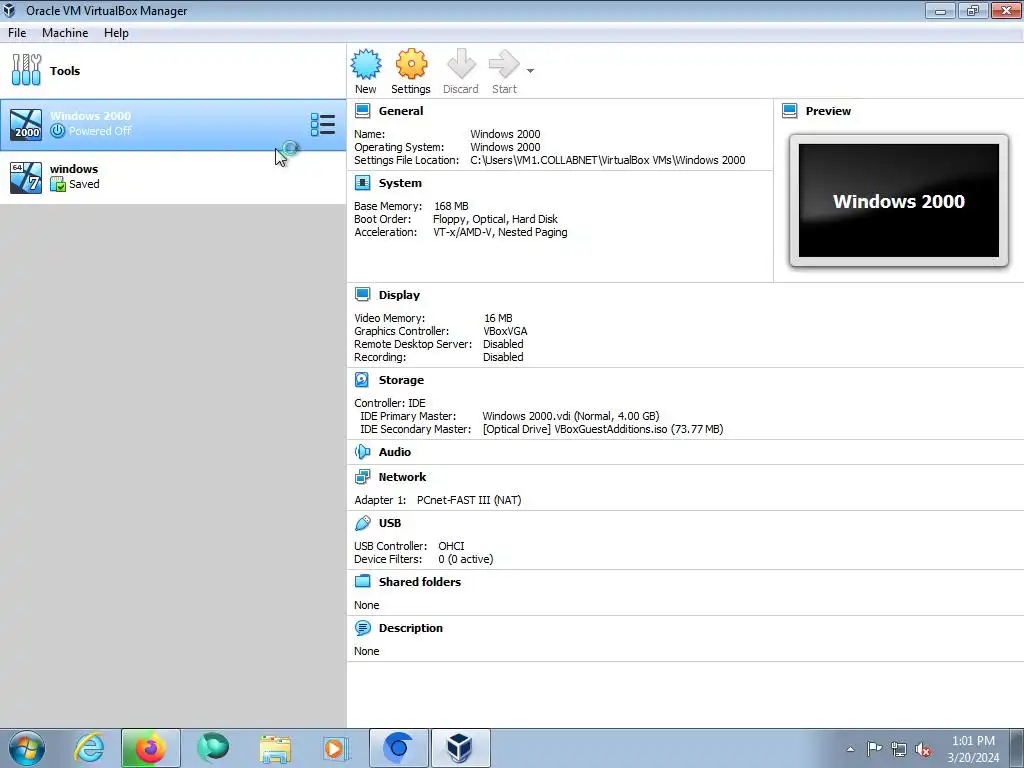Click the USB section icon
Viewport: 1024px width, 768px height.
click(362, 522)
